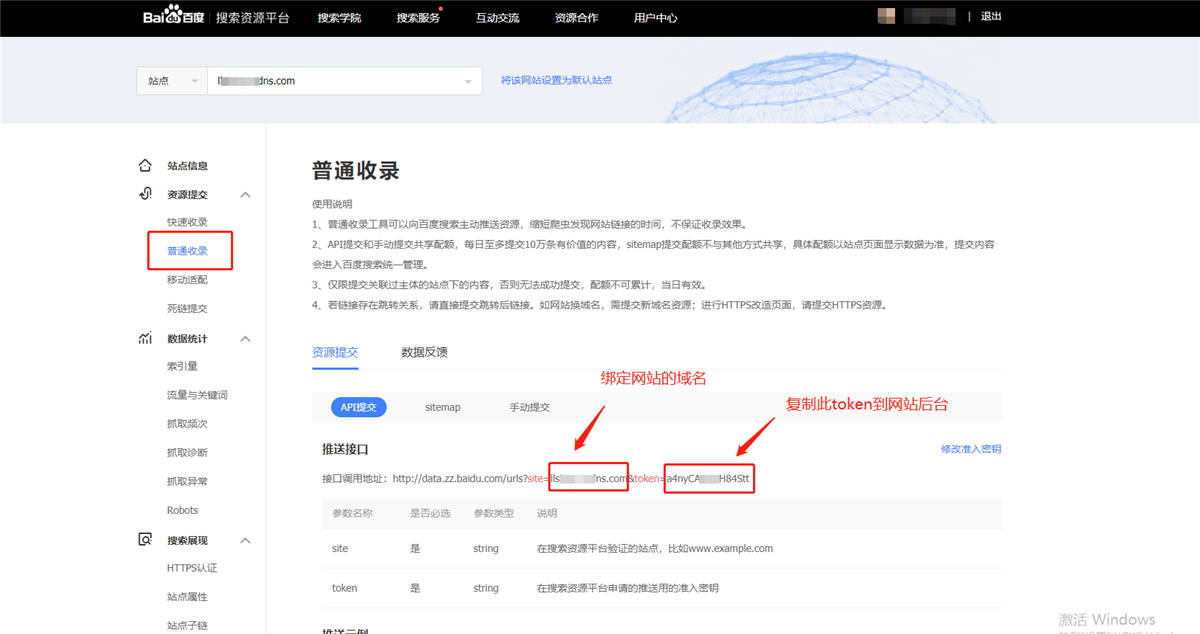
Task: Open 用户中心 in the top navigation
Action: pyautogui.click(x=655, y=18)
